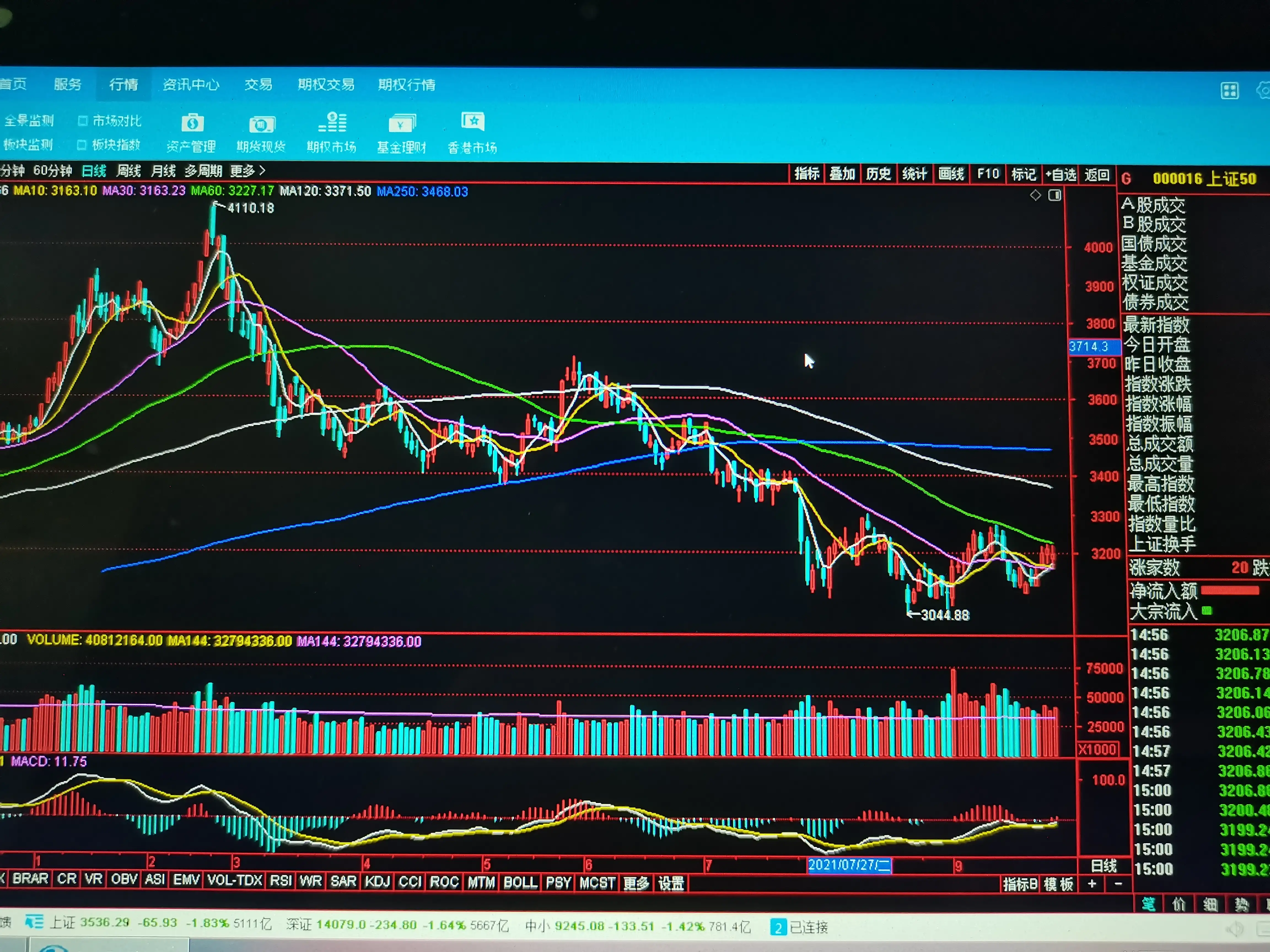
Task: Open the 基金理财 fund icon
Action: point(402,123)
